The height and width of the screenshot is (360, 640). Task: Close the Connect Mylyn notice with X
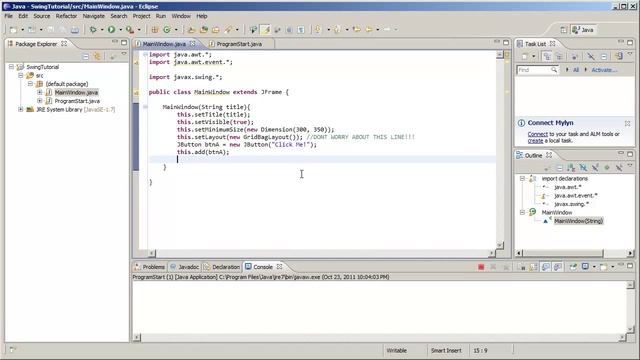627,123
